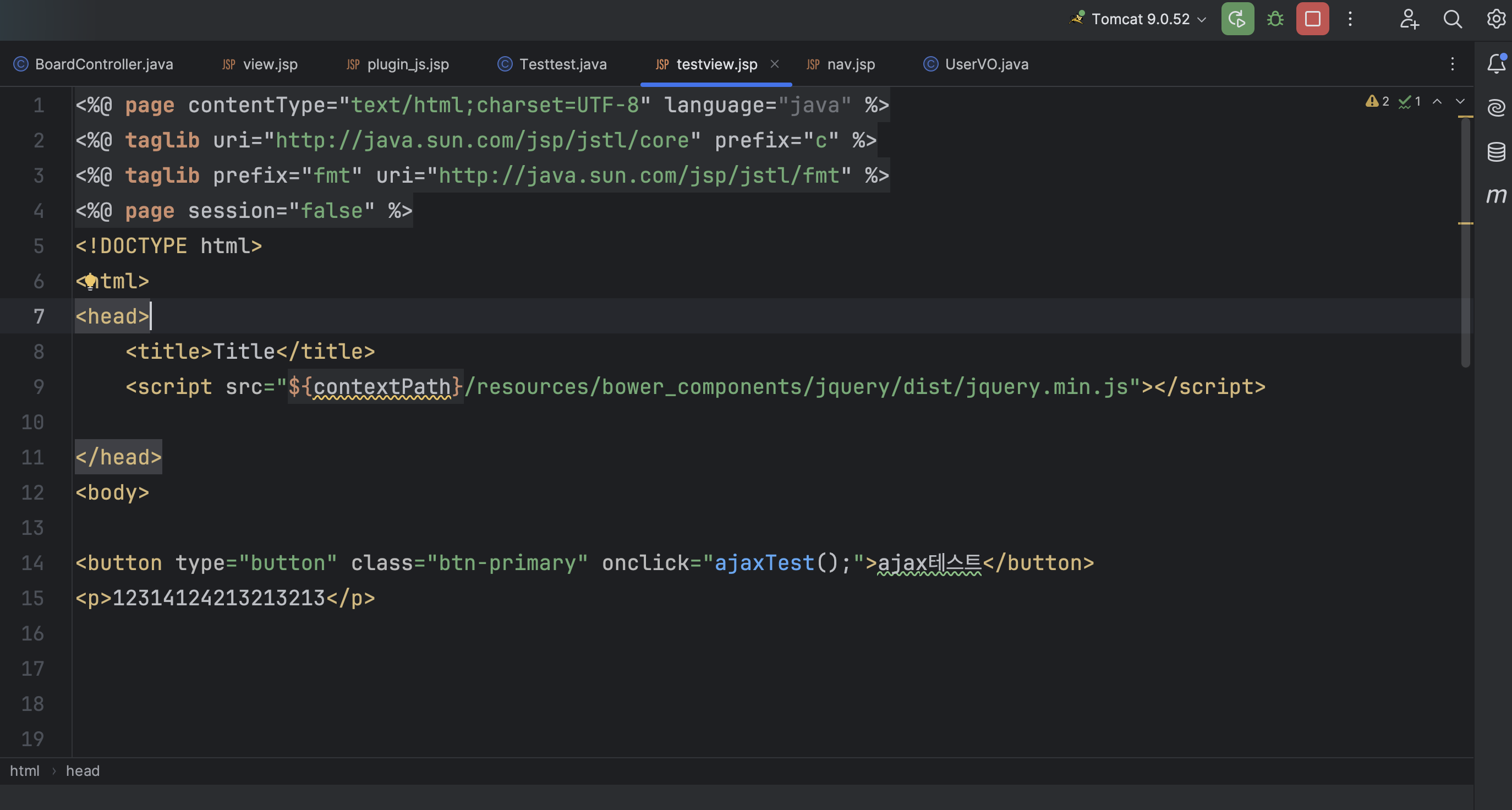Open the Tomcat 9.0.52 configuration dropdown

1149,19
